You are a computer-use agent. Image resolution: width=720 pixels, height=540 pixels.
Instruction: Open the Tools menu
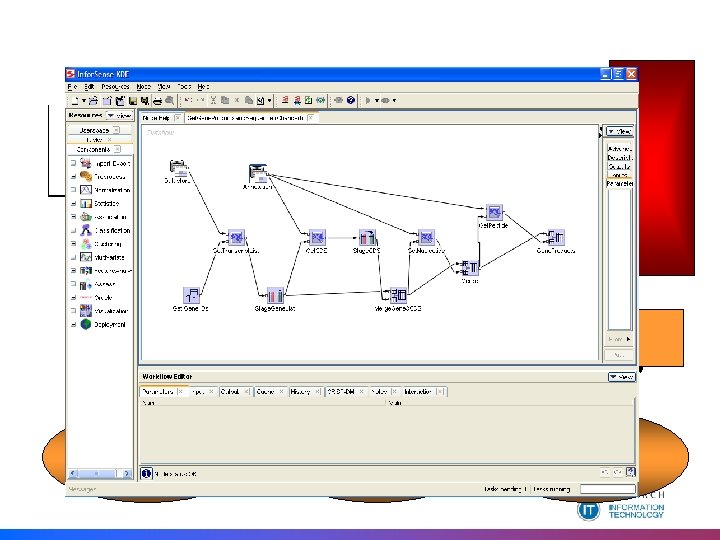point(184,86)
